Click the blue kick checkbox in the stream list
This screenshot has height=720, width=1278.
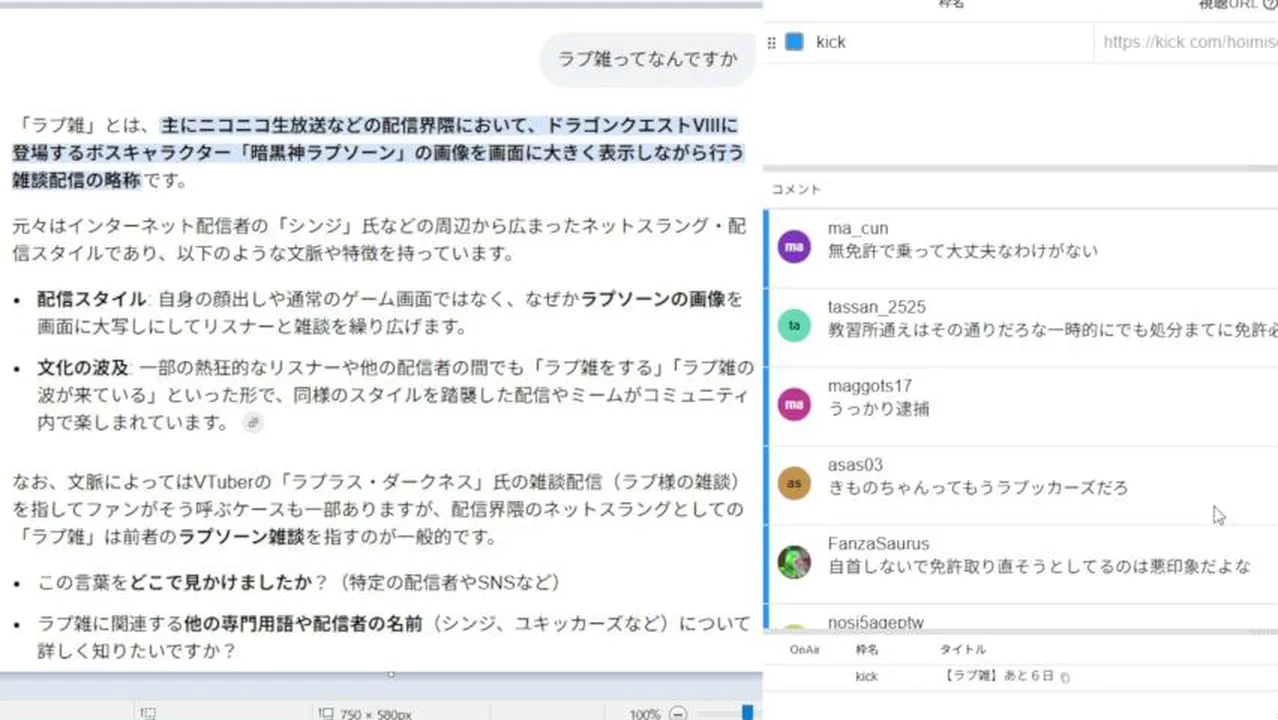coord(794,42)
